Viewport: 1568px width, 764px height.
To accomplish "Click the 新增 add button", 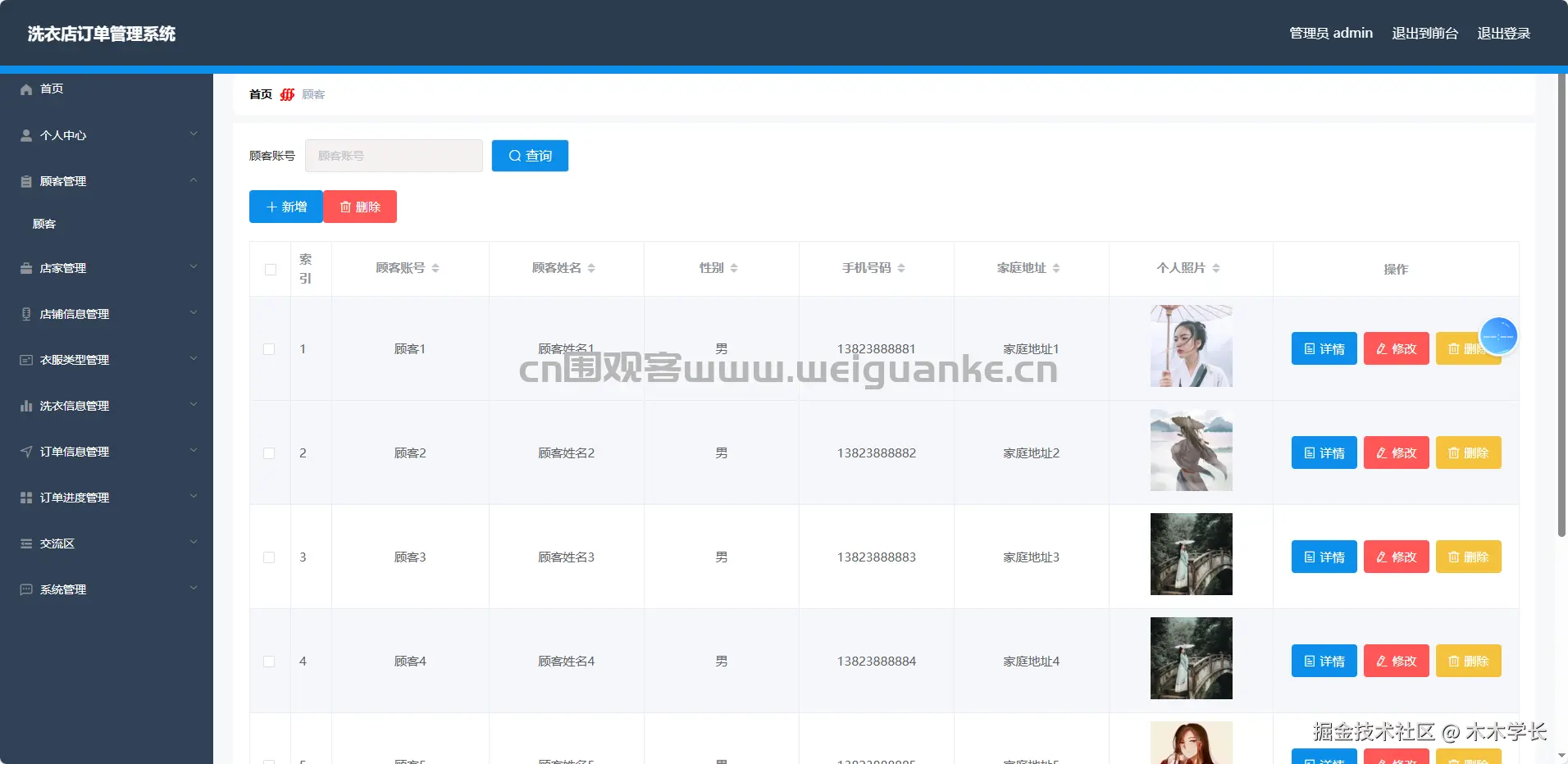I will click(286, 207).
